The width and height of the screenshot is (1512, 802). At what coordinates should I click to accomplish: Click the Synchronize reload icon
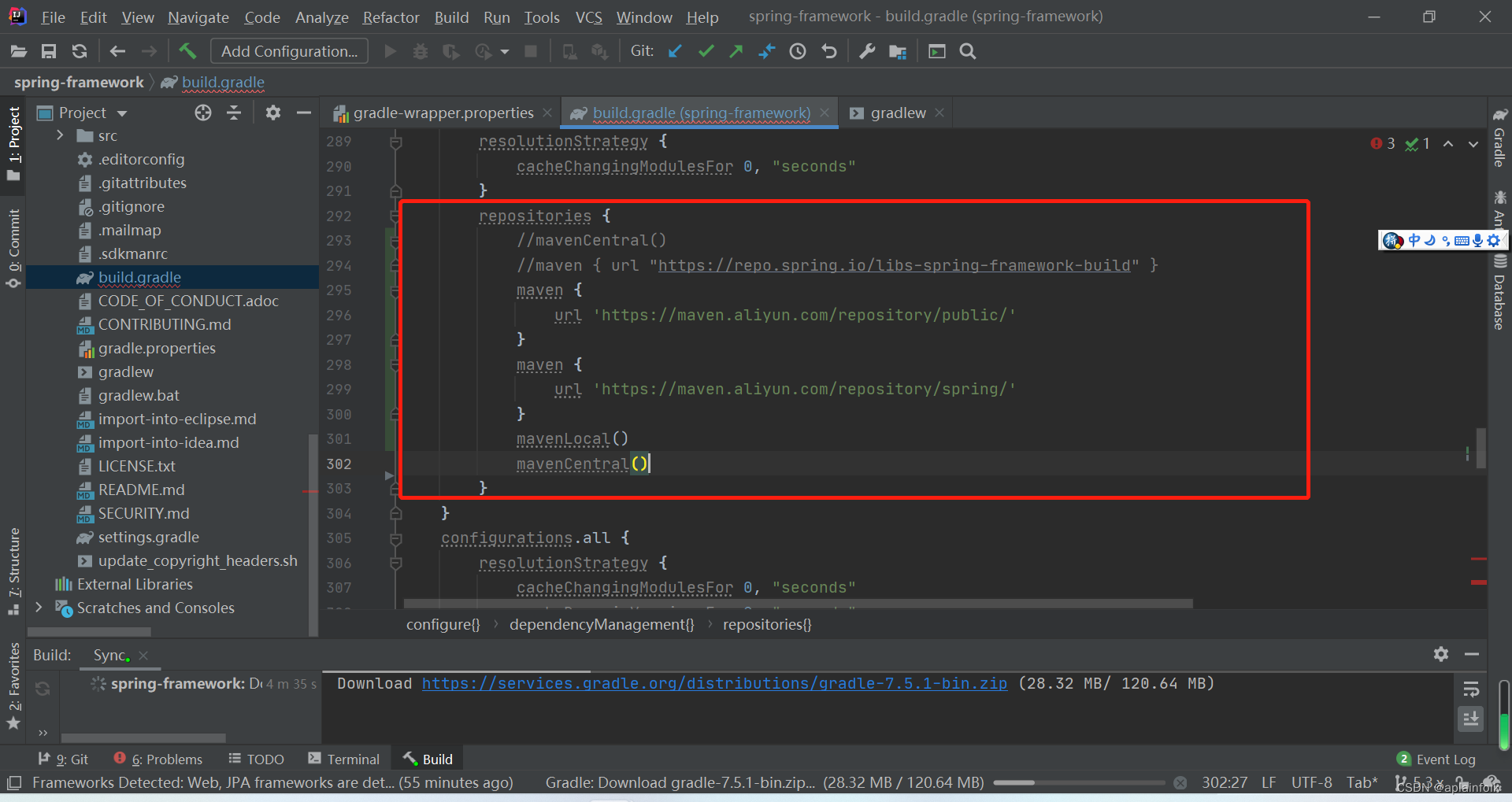[x=80, y=51]
